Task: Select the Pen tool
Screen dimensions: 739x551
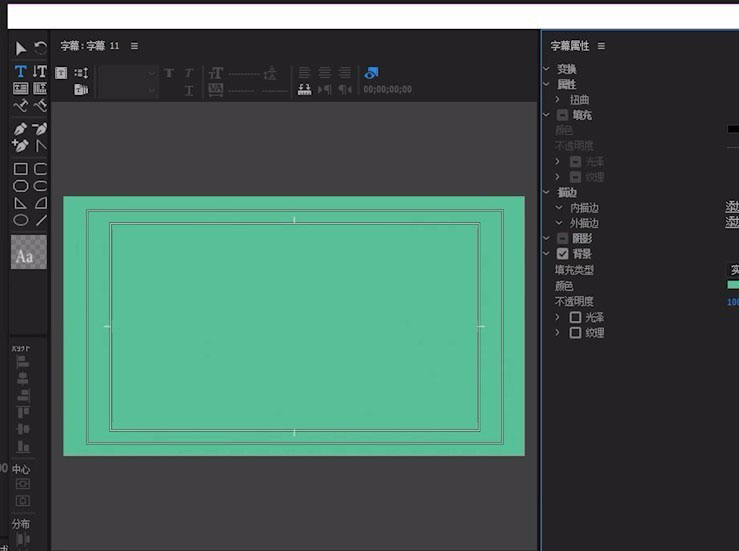Action: [x=20, y=129]
